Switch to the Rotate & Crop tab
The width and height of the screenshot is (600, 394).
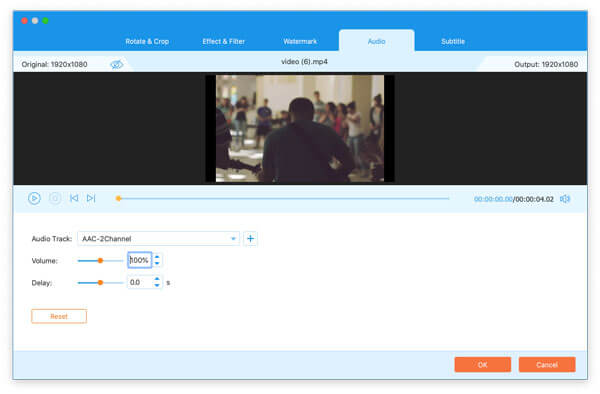[147, 41]
